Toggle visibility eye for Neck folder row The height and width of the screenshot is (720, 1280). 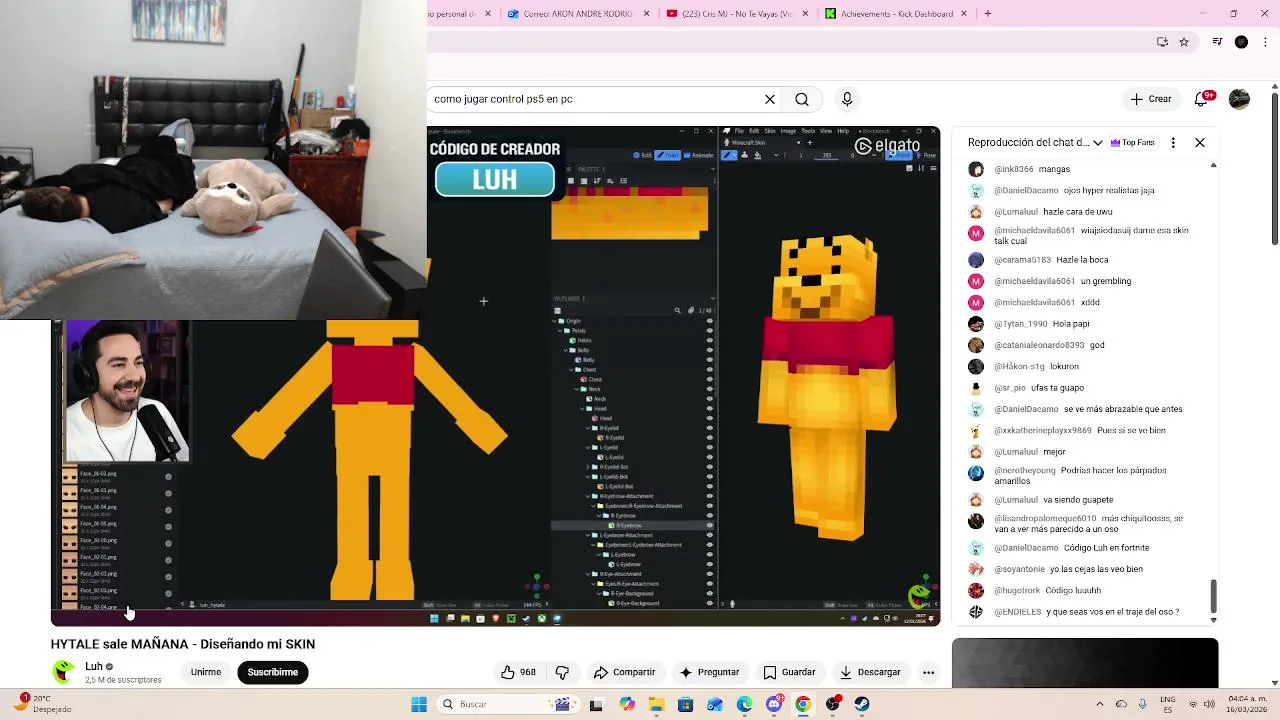710,389
